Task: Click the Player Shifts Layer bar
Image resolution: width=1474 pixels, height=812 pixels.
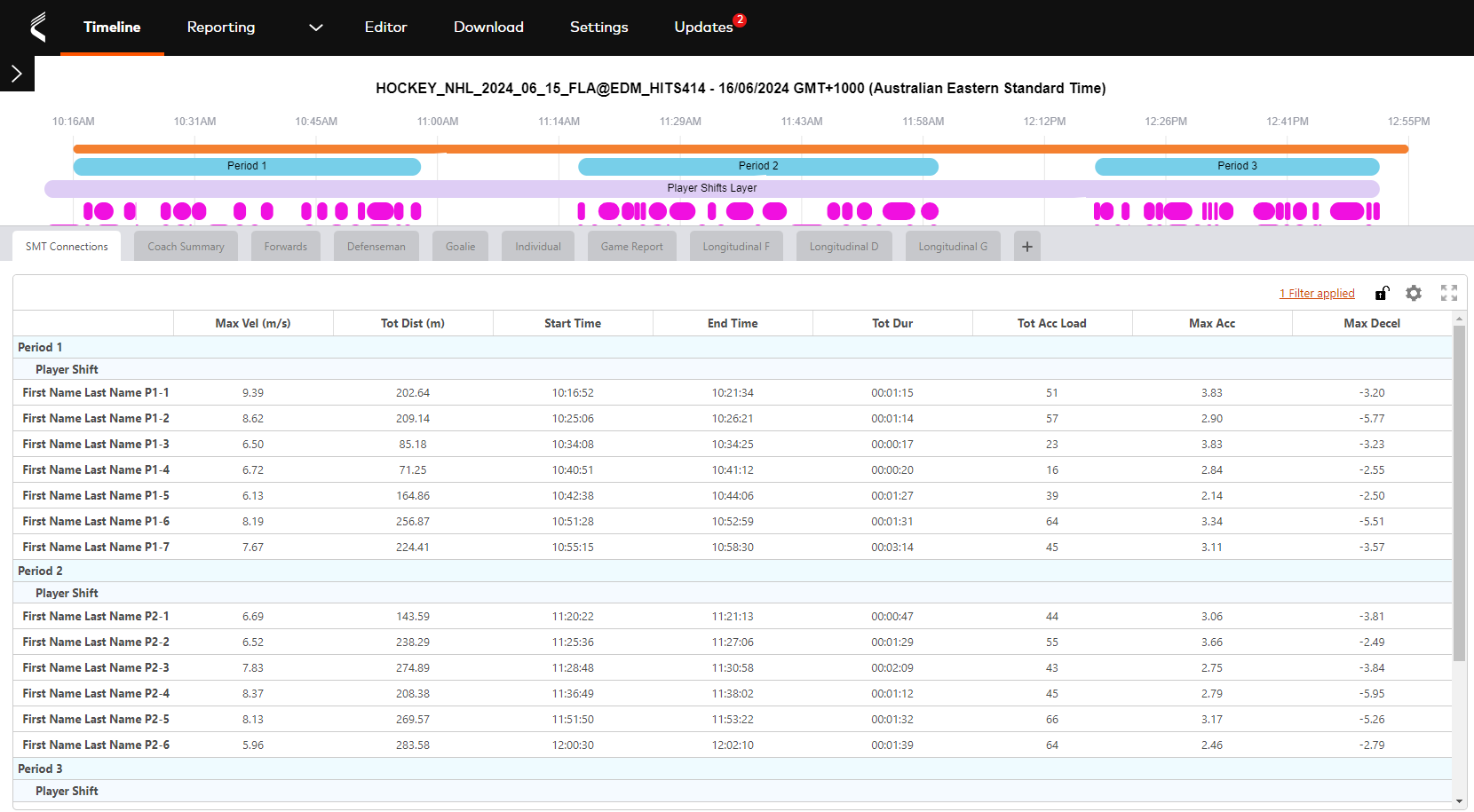Action: pyautogui.click(x=712, y=188)
